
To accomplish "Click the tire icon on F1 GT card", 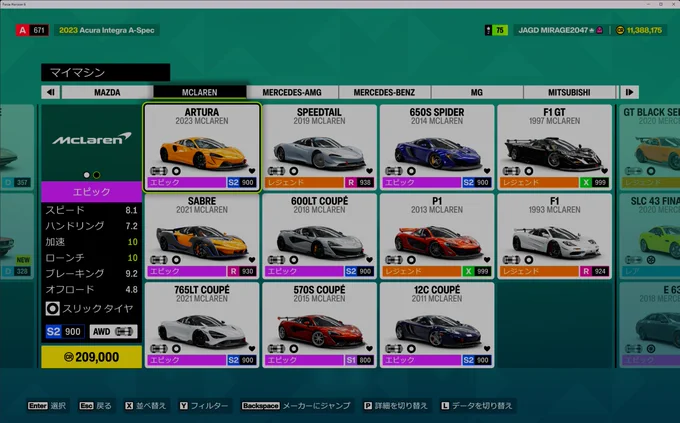I will click(x=529, y=171).
